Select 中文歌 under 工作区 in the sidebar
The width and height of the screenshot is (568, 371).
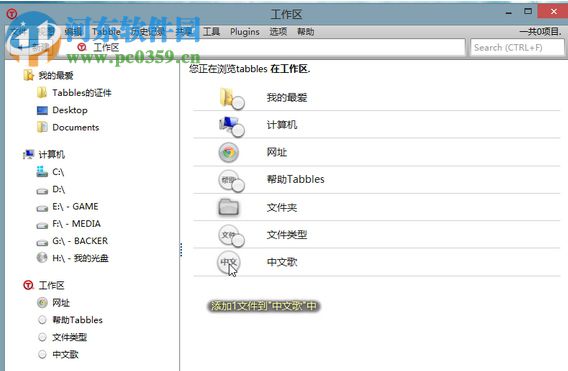(58, 354)
